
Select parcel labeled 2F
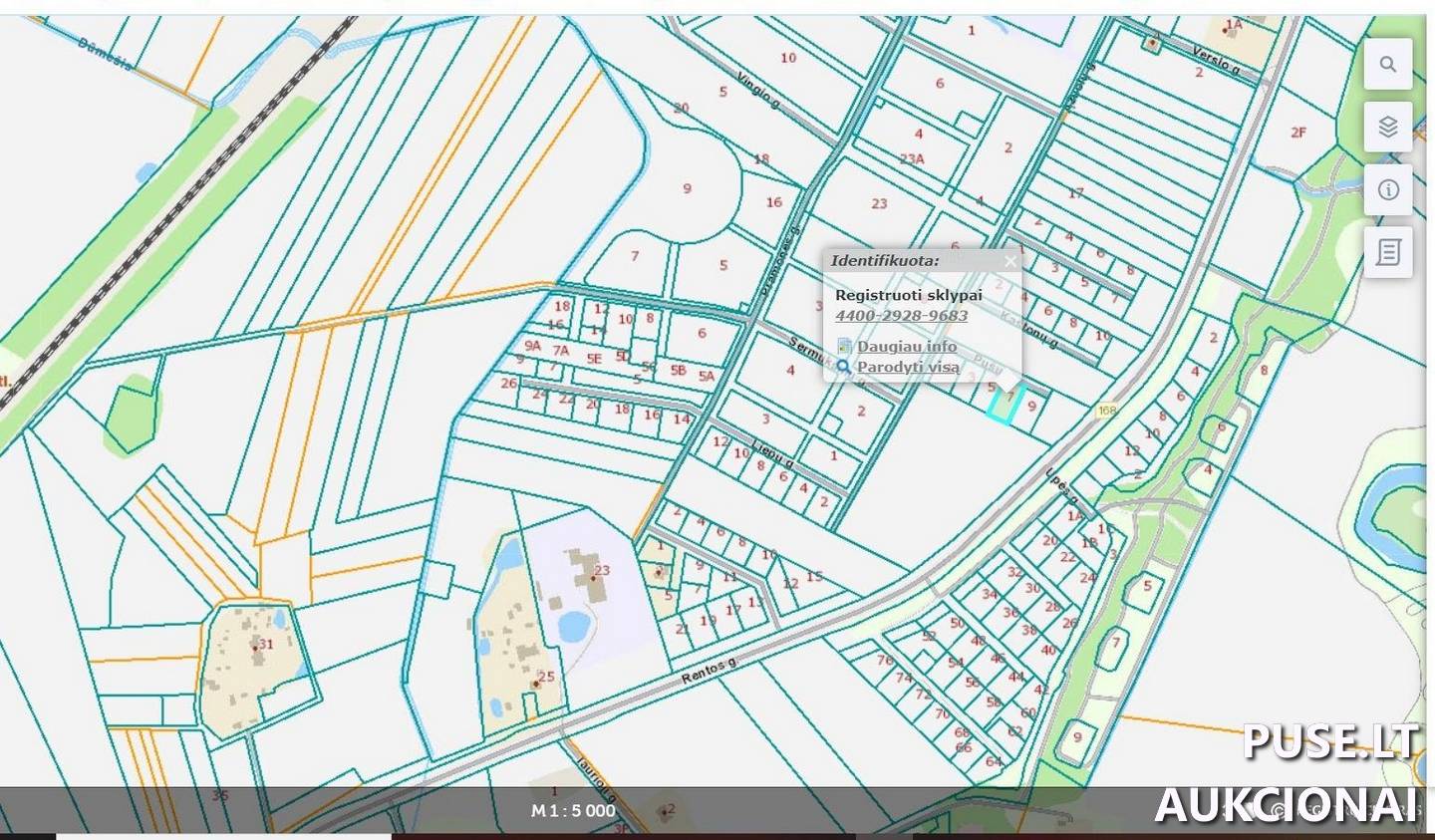pos(1297,132)
